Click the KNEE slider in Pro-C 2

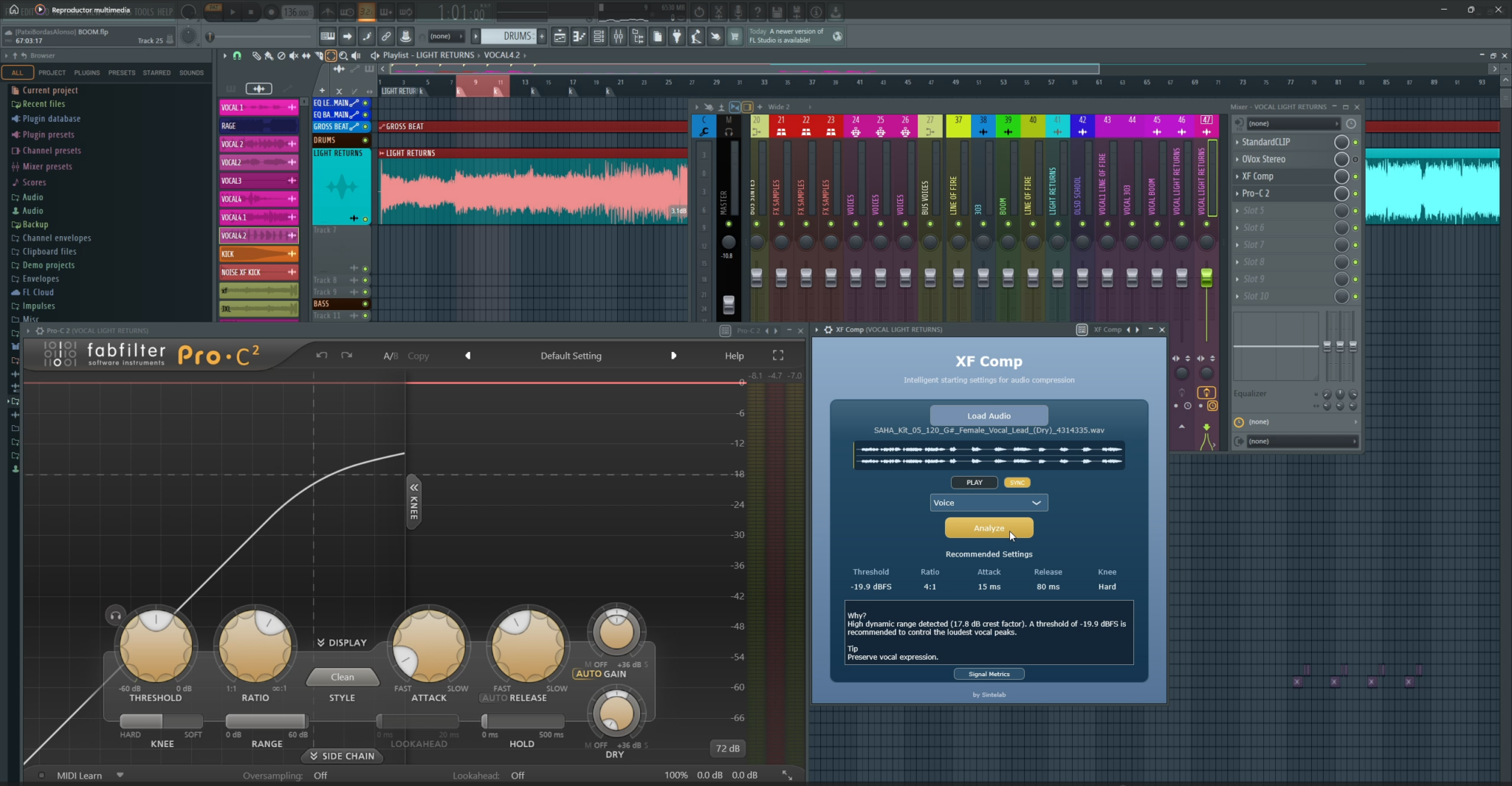click(161, 721)
